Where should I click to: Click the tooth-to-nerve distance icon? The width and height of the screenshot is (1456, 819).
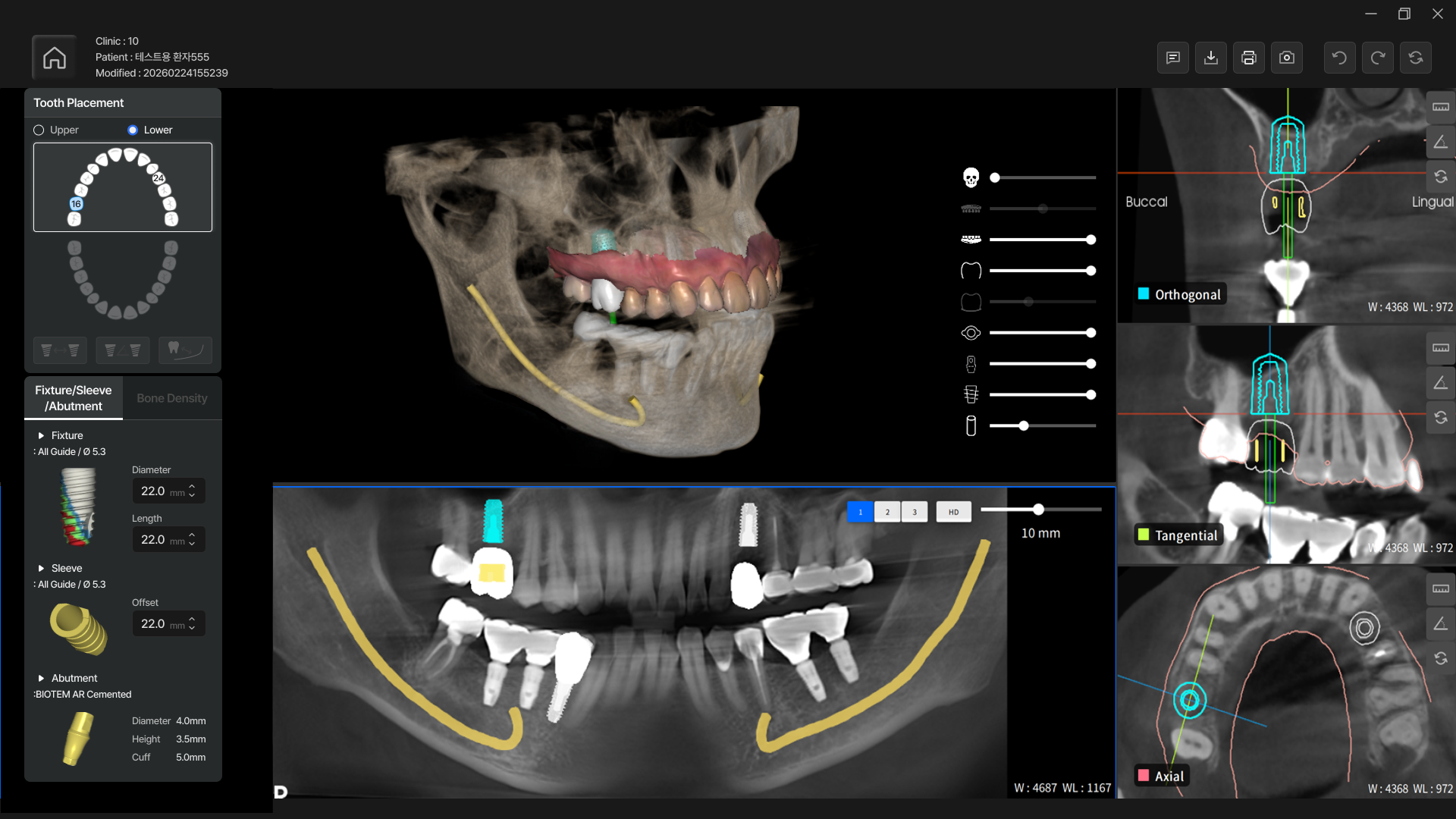coord(186,350)
